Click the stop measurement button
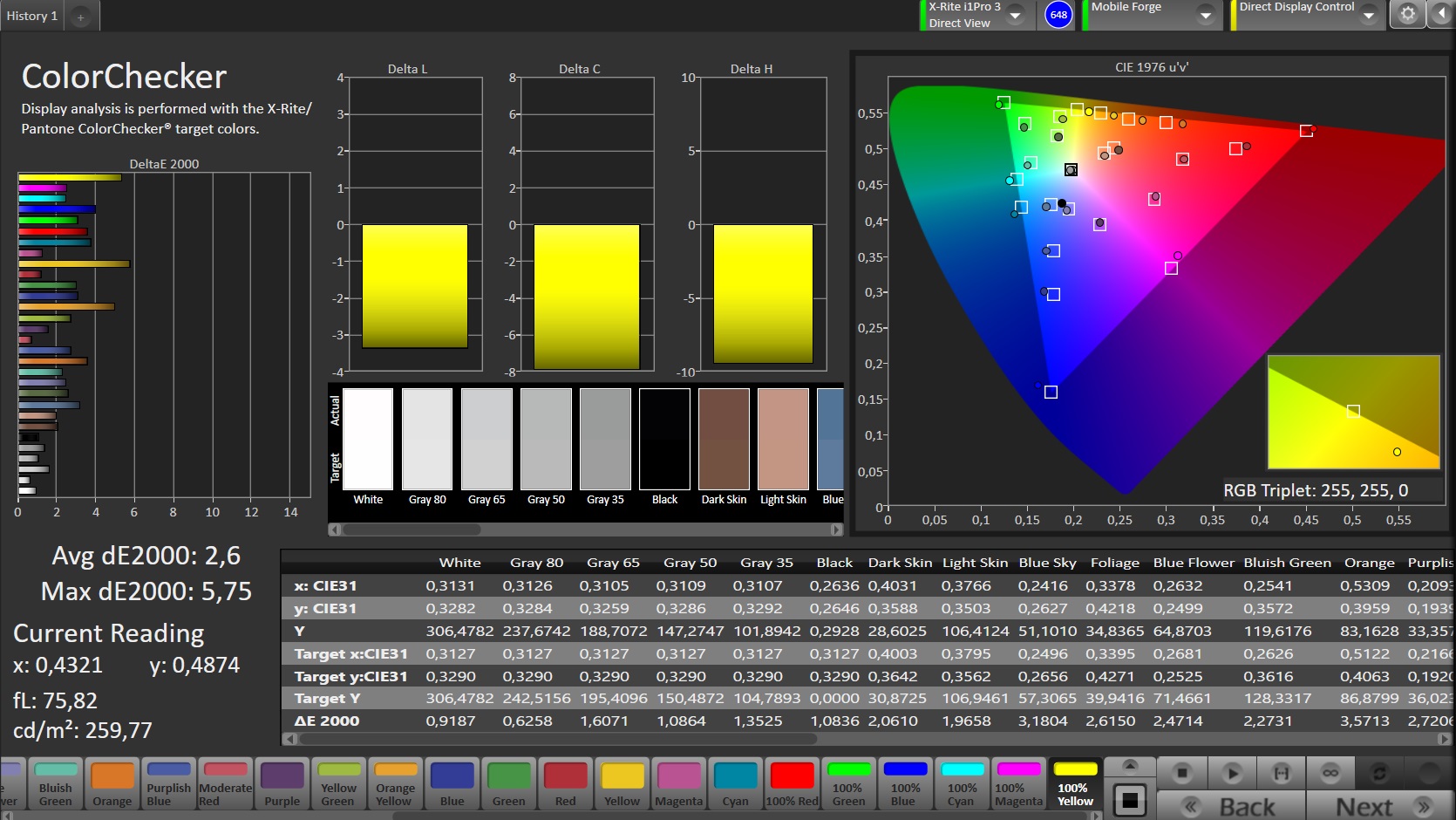This screenshot has width=1456, height=820. click(x=1182, y=773)
